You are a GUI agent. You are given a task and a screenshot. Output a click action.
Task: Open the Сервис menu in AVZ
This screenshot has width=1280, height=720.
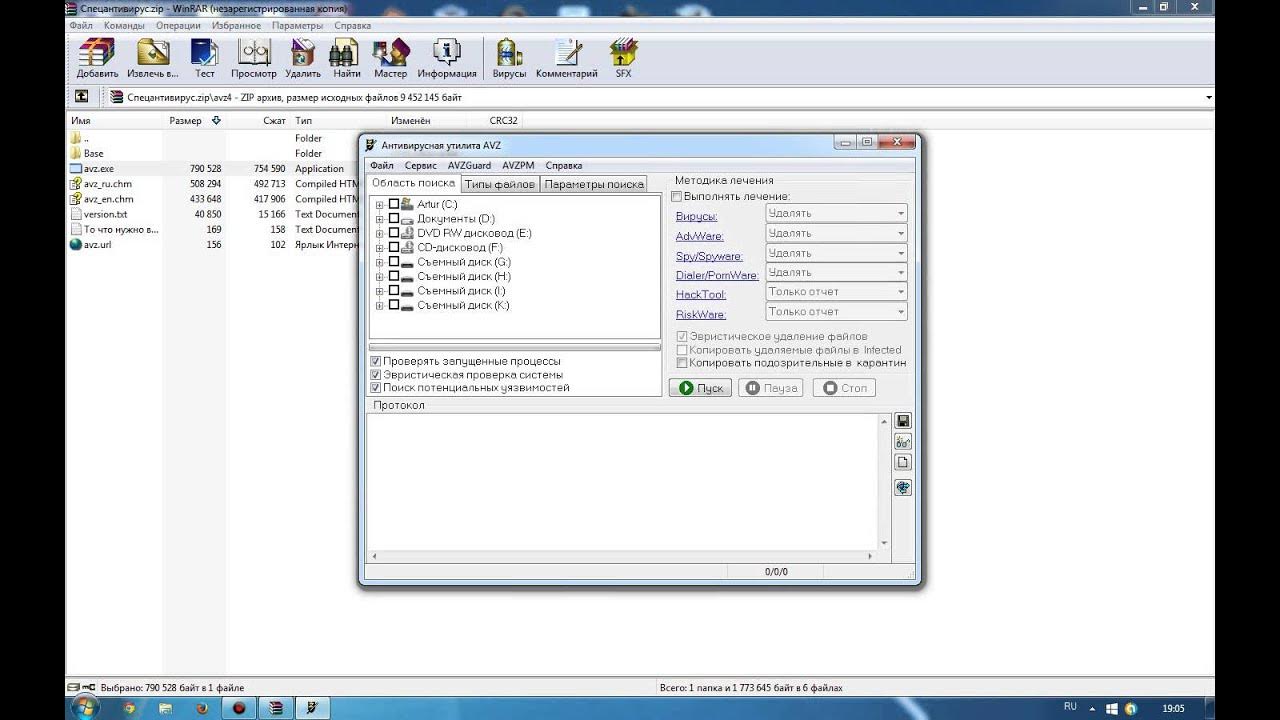pos(421,166)
